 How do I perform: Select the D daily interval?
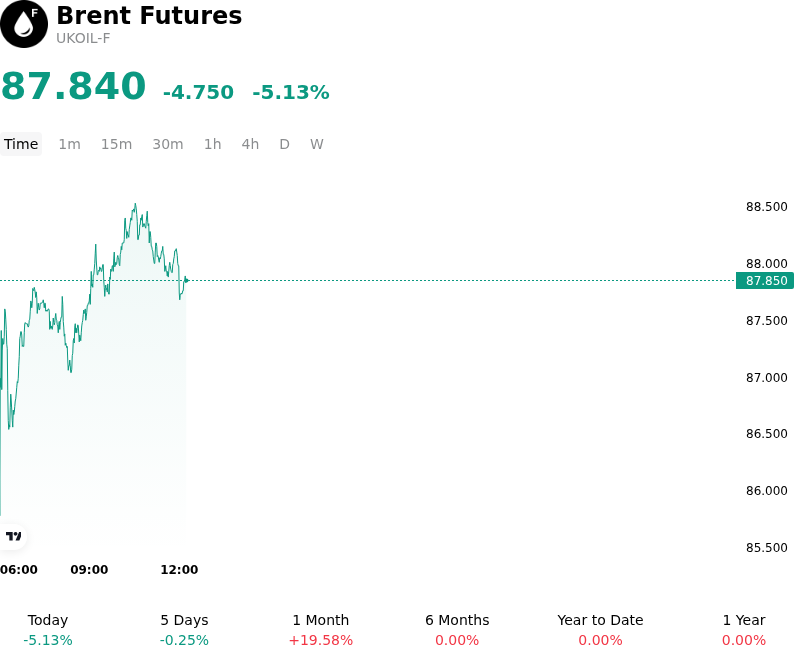pos(285,144)
